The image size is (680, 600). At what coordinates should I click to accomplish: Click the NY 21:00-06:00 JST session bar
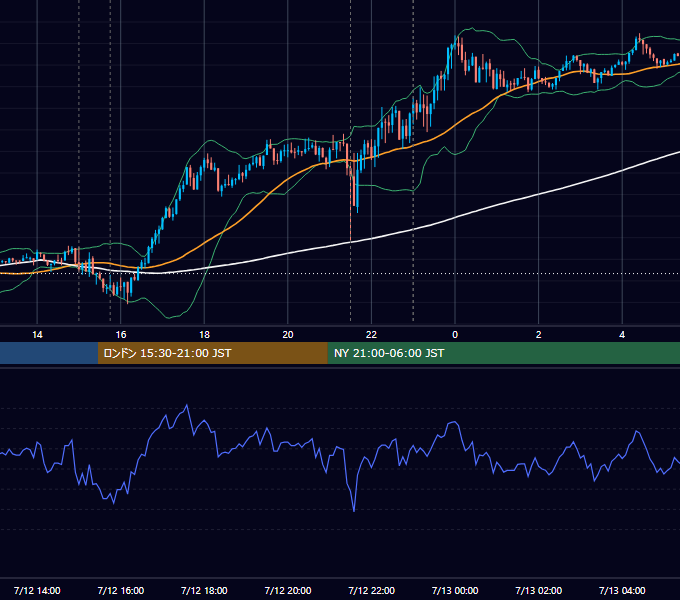[x=503, y=353]
